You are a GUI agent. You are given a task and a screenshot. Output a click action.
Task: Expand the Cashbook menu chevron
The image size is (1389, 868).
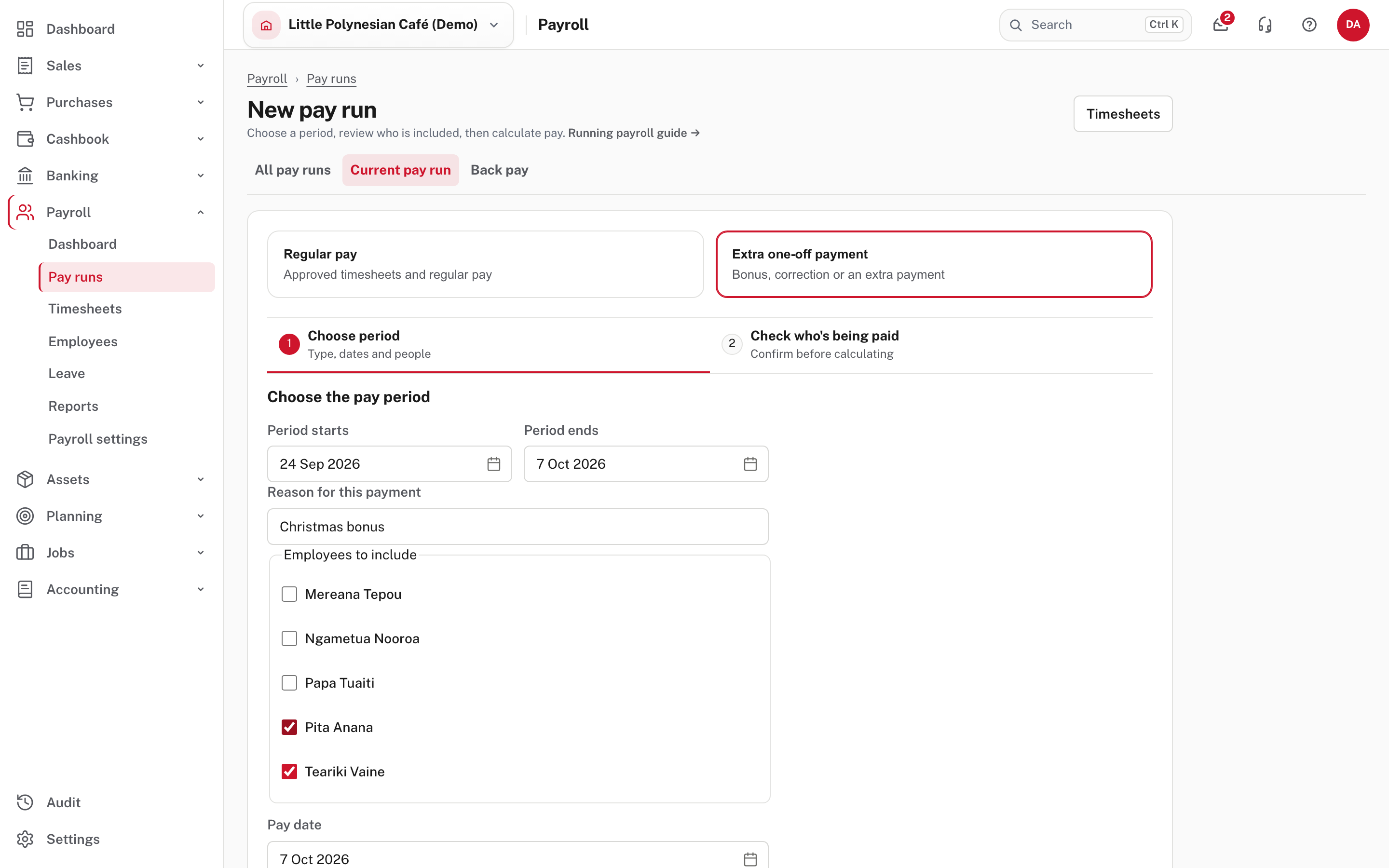pyautogui.click(x=200, y=139)
